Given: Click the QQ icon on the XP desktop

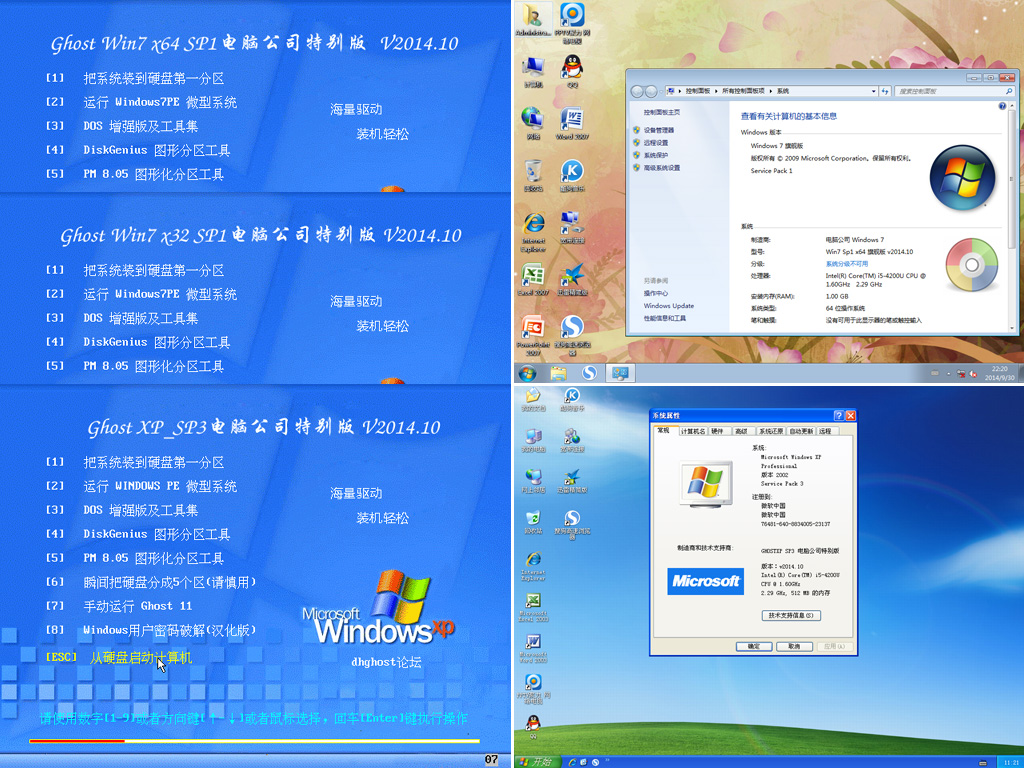Looking at the screenshot, I should click(533, 726).
